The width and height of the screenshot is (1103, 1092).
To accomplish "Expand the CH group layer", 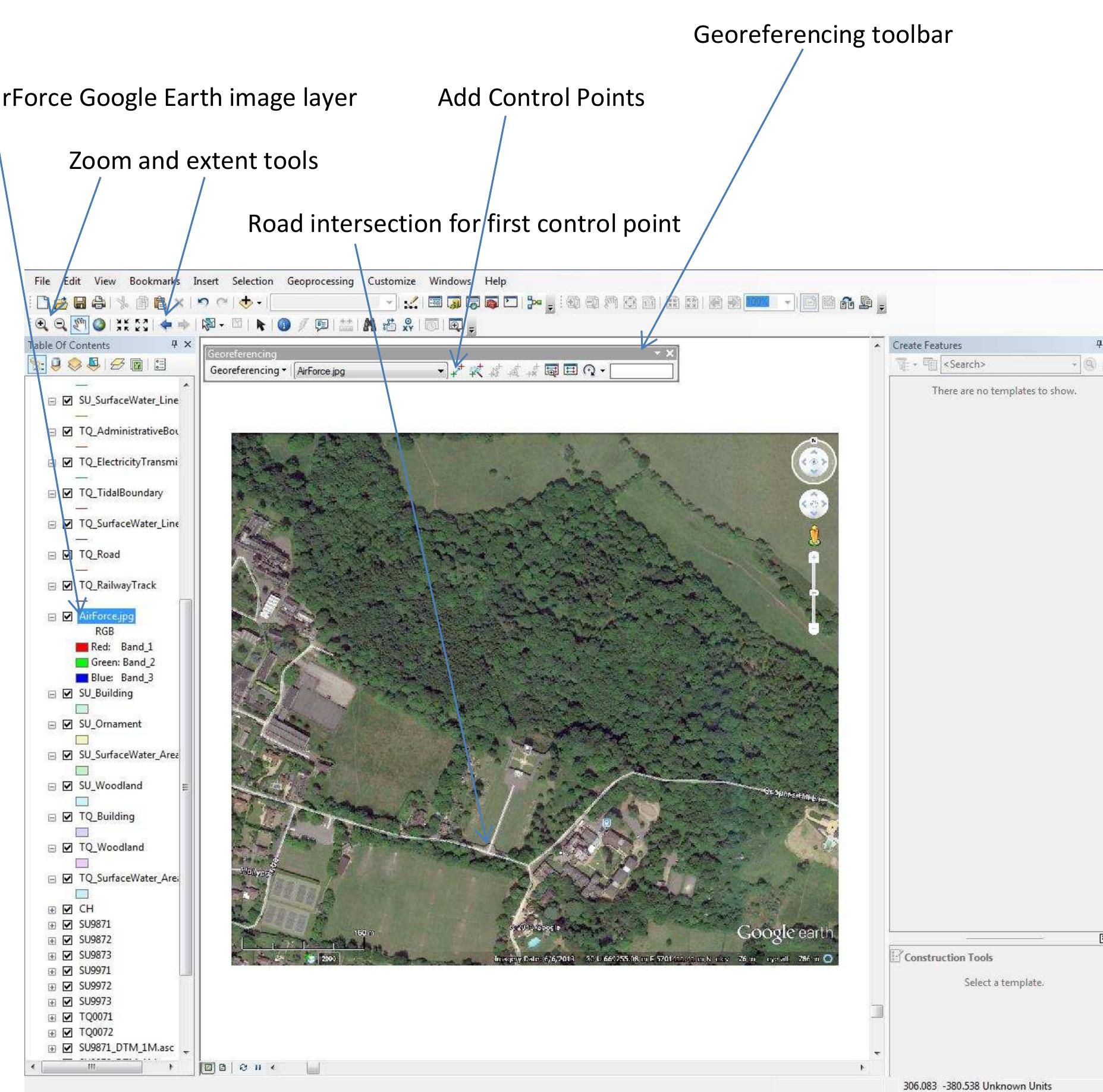I will click(52, 910).
